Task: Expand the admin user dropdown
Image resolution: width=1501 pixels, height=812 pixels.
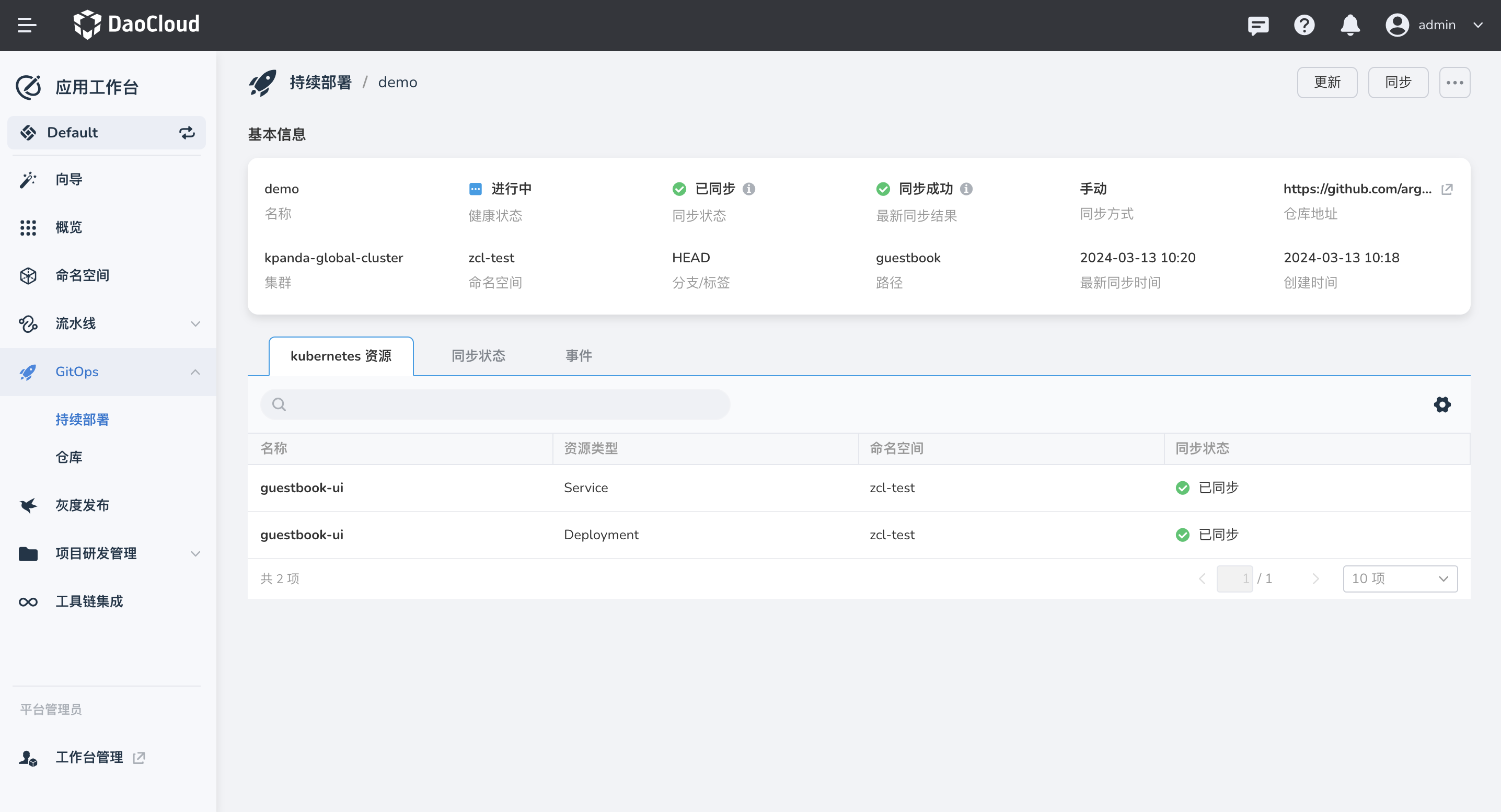Action: click(x=1477, y=25)
